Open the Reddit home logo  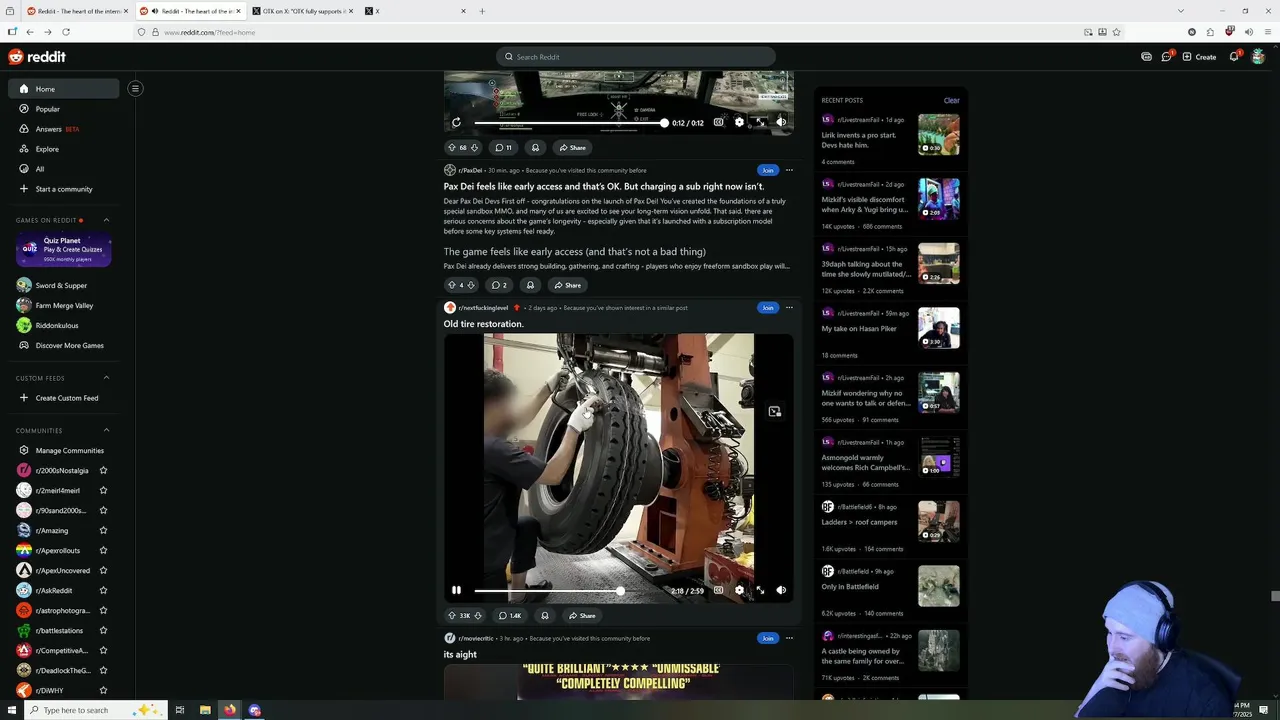point(37,57)
